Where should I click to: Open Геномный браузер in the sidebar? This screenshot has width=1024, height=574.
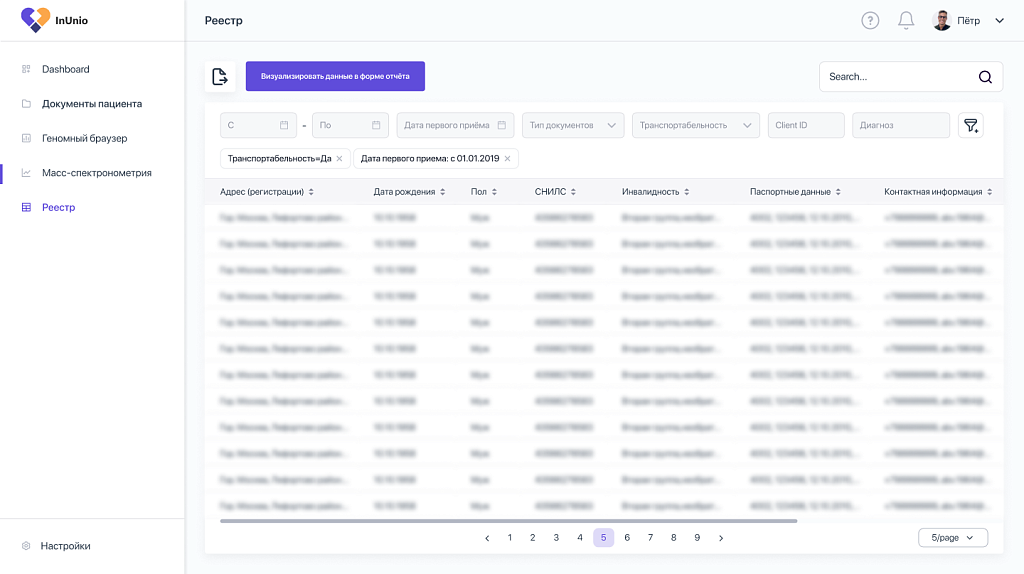[x=84, y=138]
